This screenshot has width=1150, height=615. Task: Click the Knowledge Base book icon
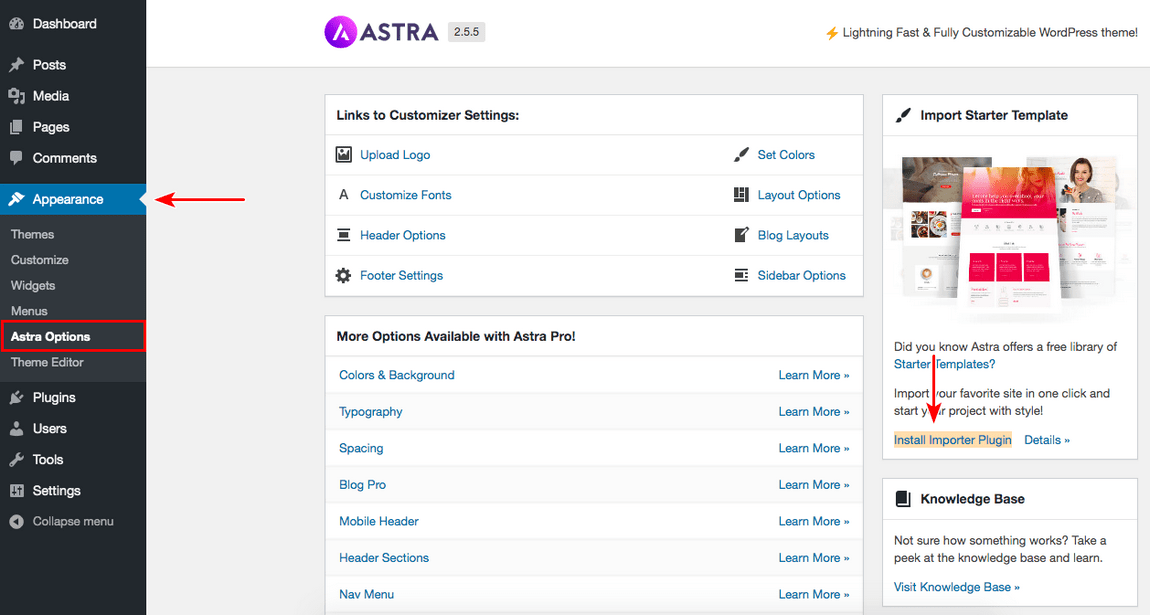click(904, 499)
